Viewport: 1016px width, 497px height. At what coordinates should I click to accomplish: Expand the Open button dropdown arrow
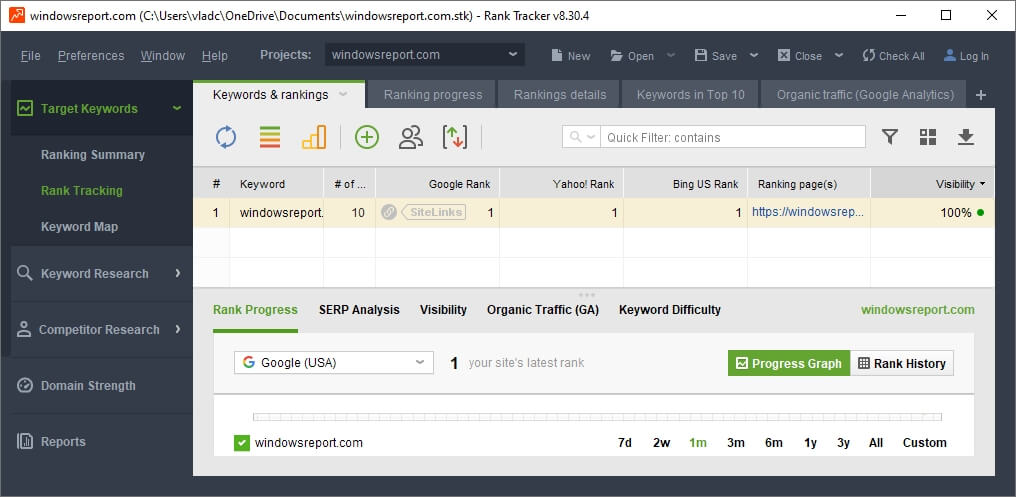click(x=671, y=56)
